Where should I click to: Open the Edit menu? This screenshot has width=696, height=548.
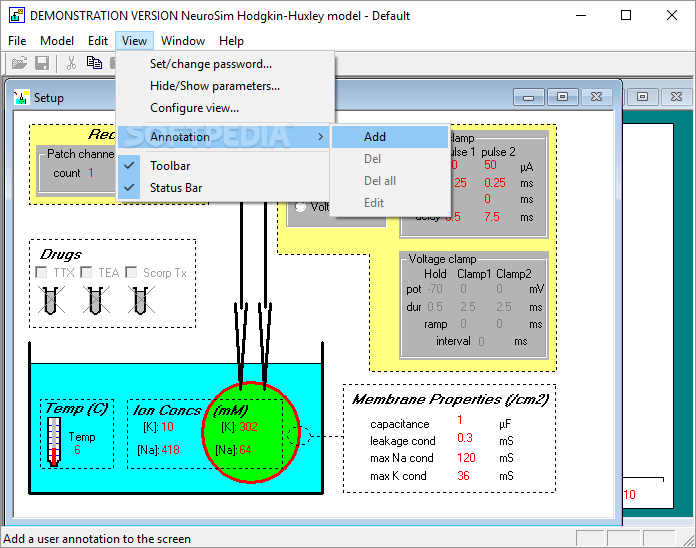98,41
